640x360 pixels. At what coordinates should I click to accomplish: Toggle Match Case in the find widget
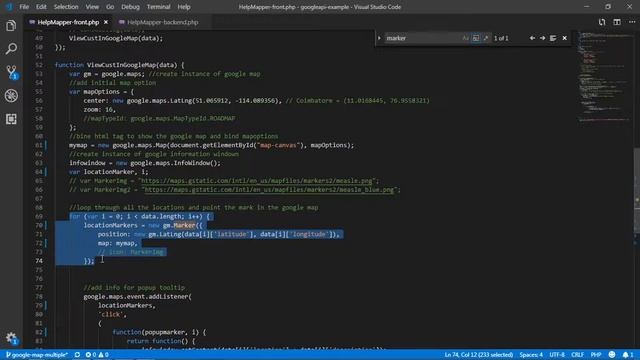pyautogui.click(x=465, y=38)
